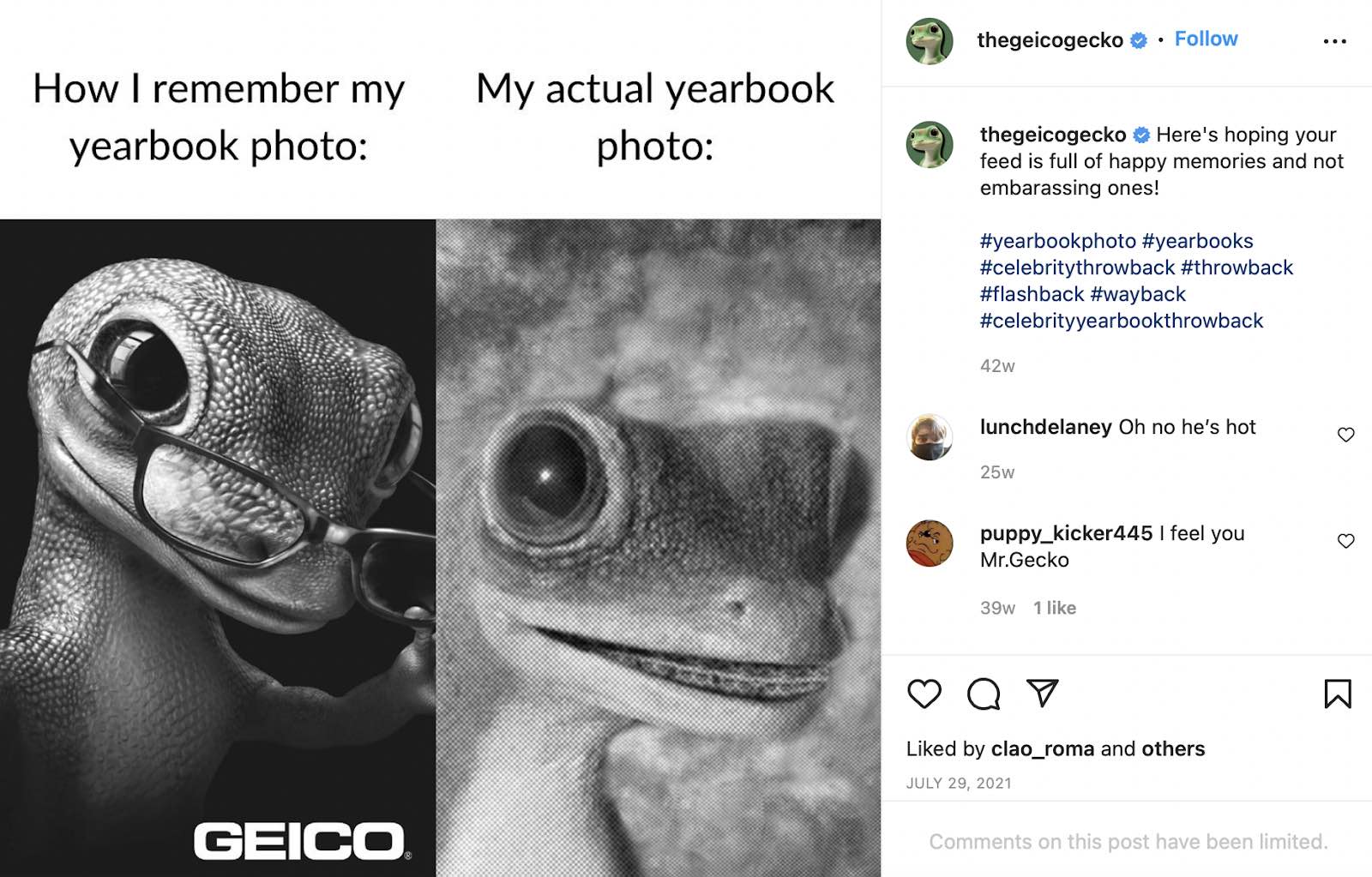
Task: Open the #flashback hashtag
Action: 1032,294
